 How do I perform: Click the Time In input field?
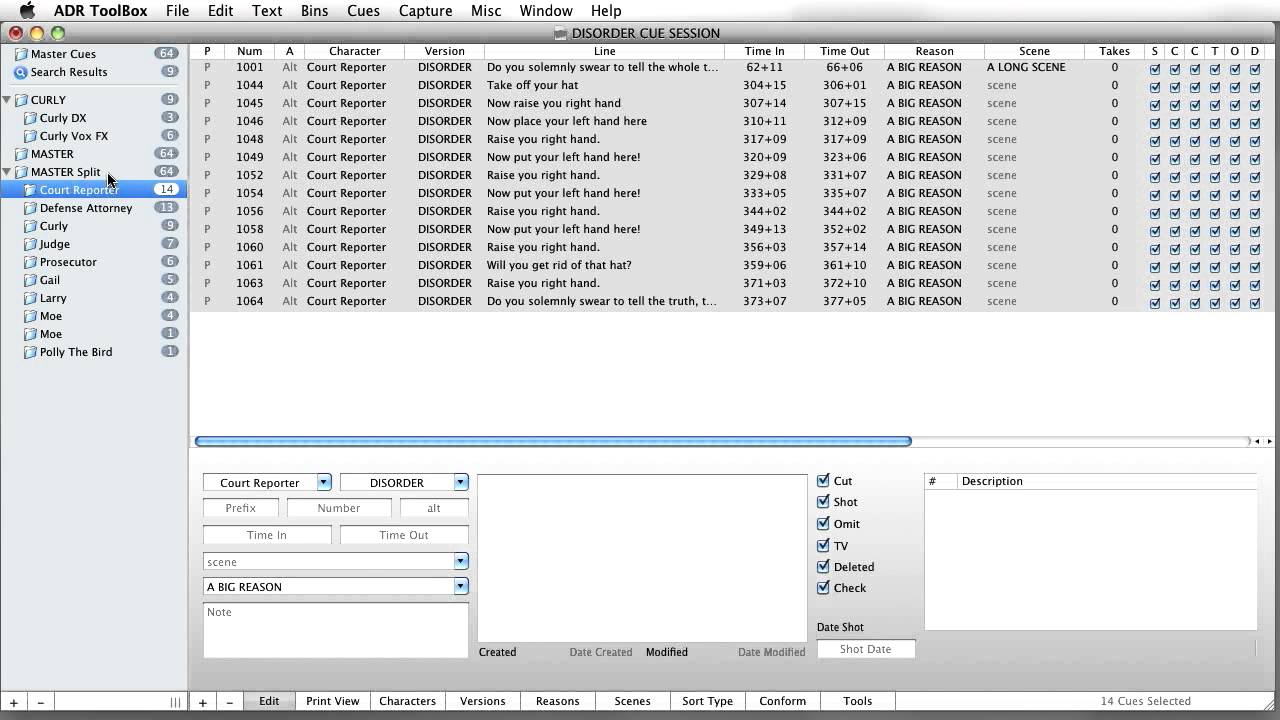click(x=267, y=535)
